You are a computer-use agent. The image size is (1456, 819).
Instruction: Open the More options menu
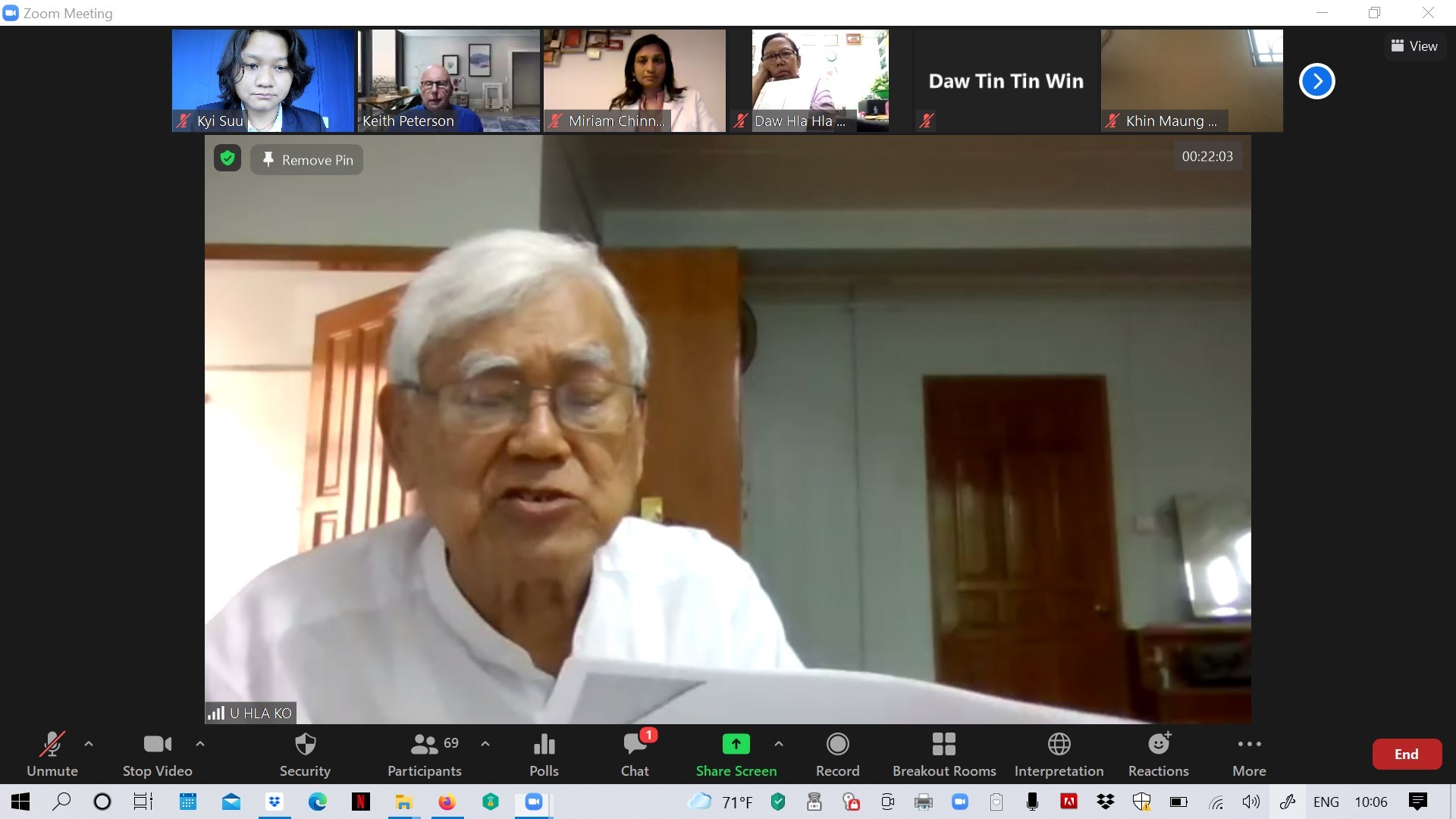pyautogui.click(x=1249, y=754)
